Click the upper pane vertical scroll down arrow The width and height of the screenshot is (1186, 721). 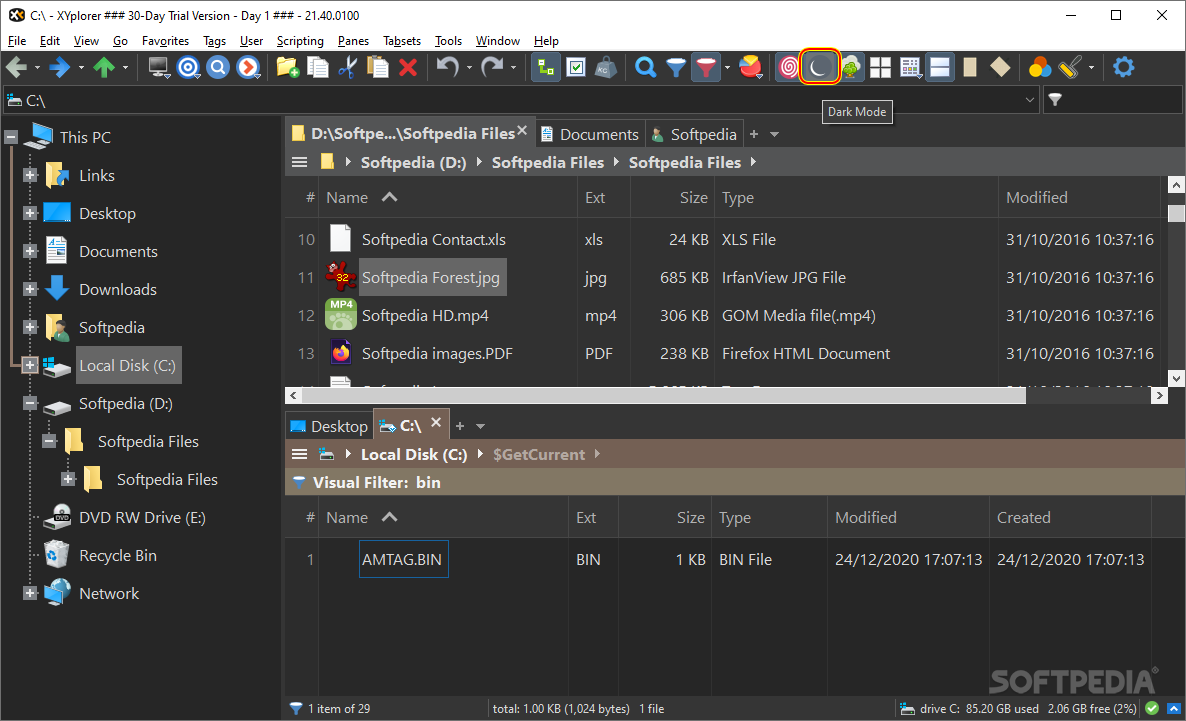click(1175, 378)
